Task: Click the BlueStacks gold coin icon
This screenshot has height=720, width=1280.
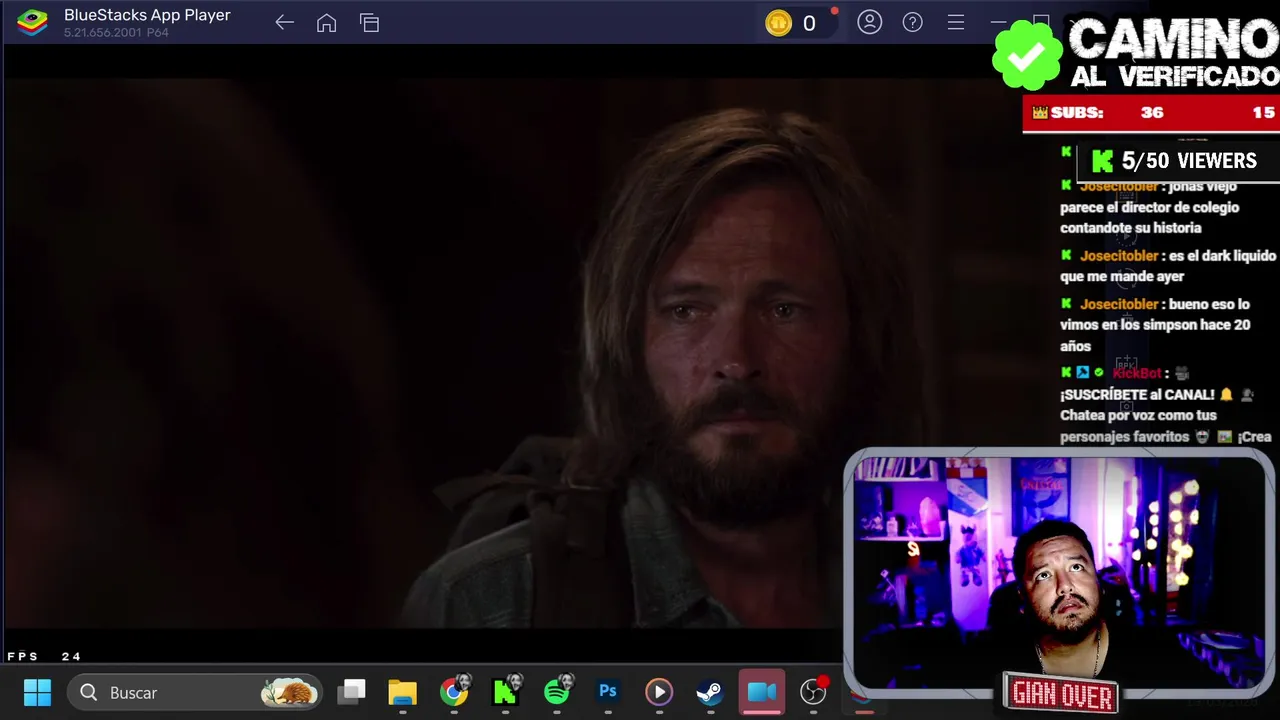Action: click(x=778, y=23)
